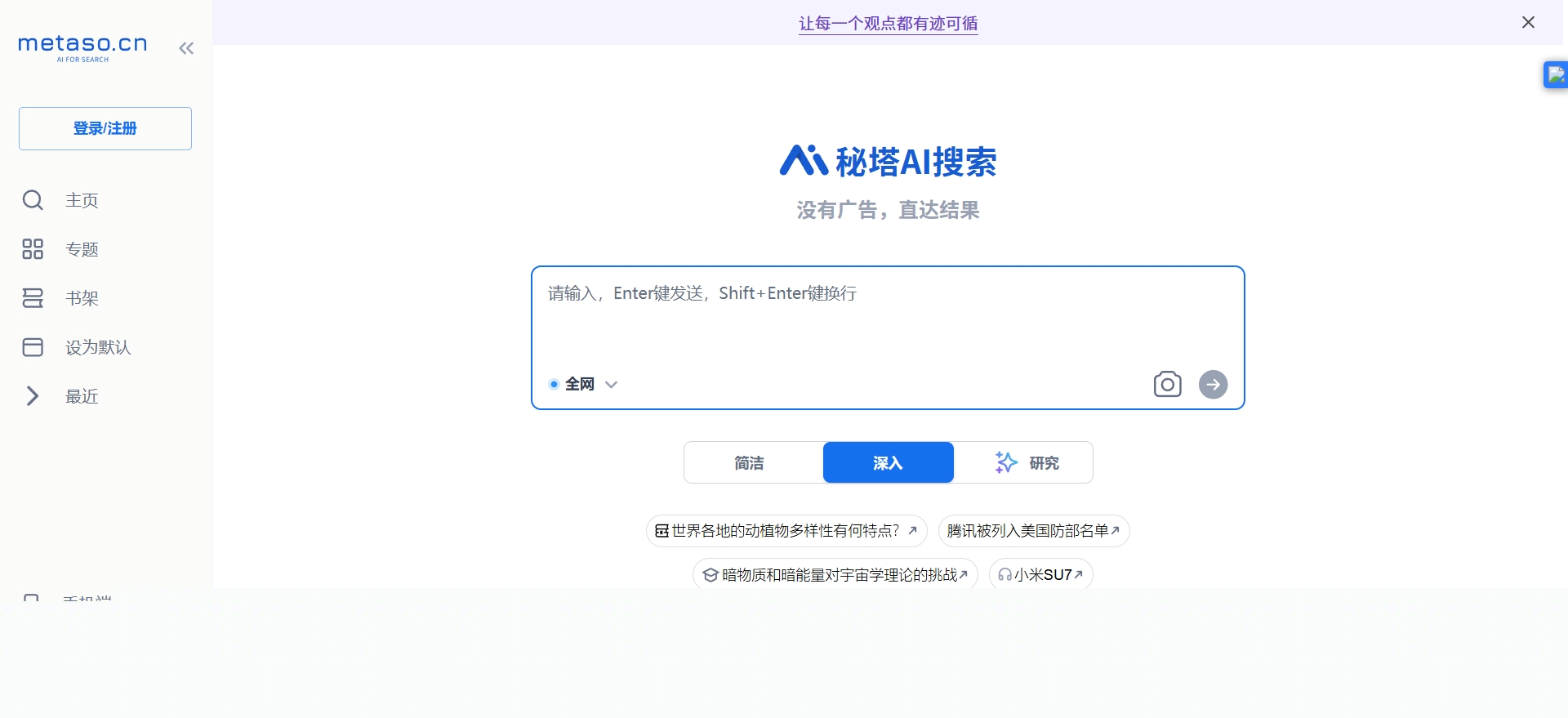The image size is (1568, 718).
Task: Open suggestion 腾讯被列入美国防部名单
Action: [x=1033, y=531]
